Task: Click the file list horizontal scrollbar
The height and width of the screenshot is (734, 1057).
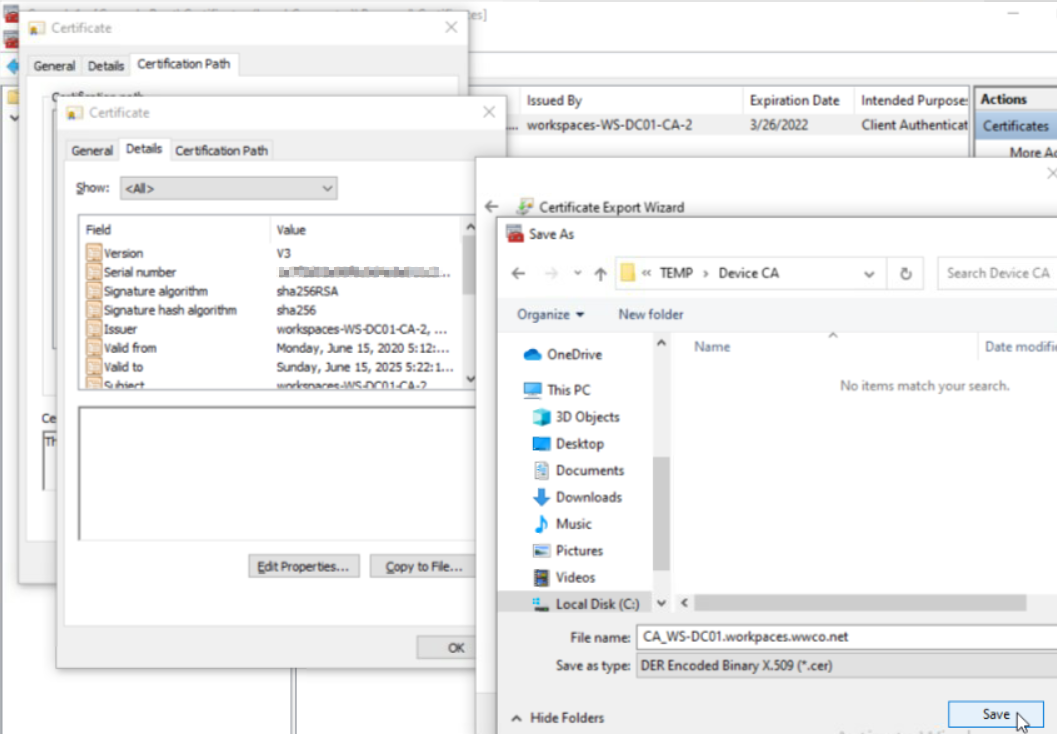Action: [860, 603]
